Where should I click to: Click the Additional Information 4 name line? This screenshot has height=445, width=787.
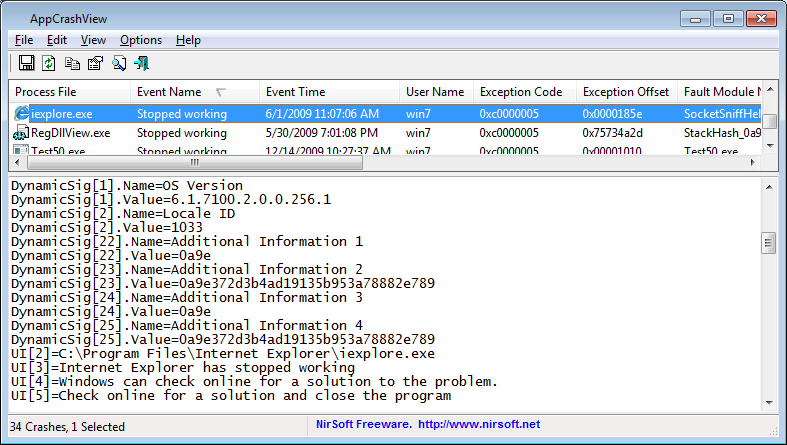click(187, 326)
